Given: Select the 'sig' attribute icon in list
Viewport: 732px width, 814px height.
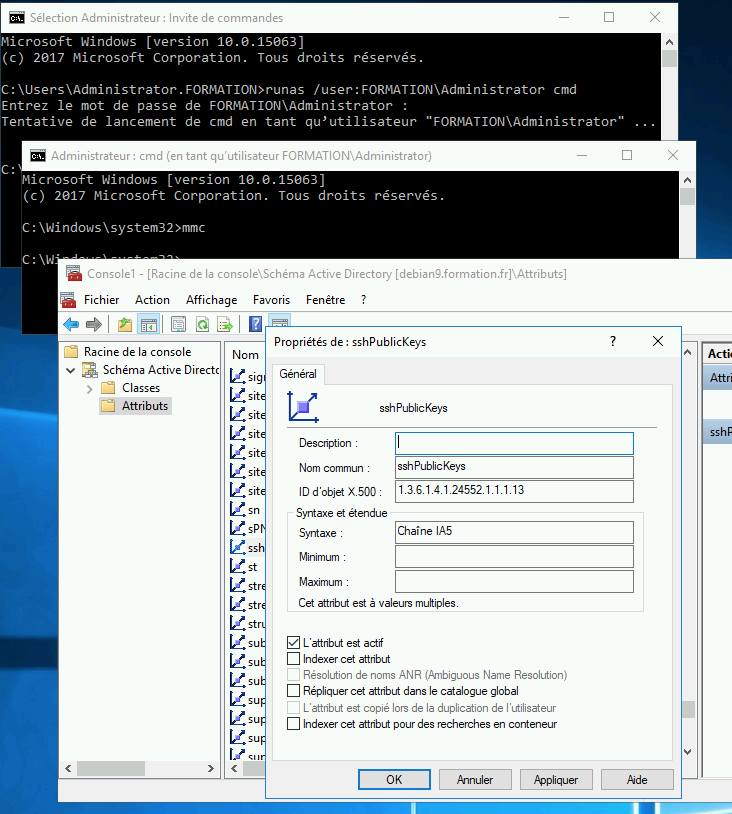Looking at the screenshot, I should pos(238,376).
